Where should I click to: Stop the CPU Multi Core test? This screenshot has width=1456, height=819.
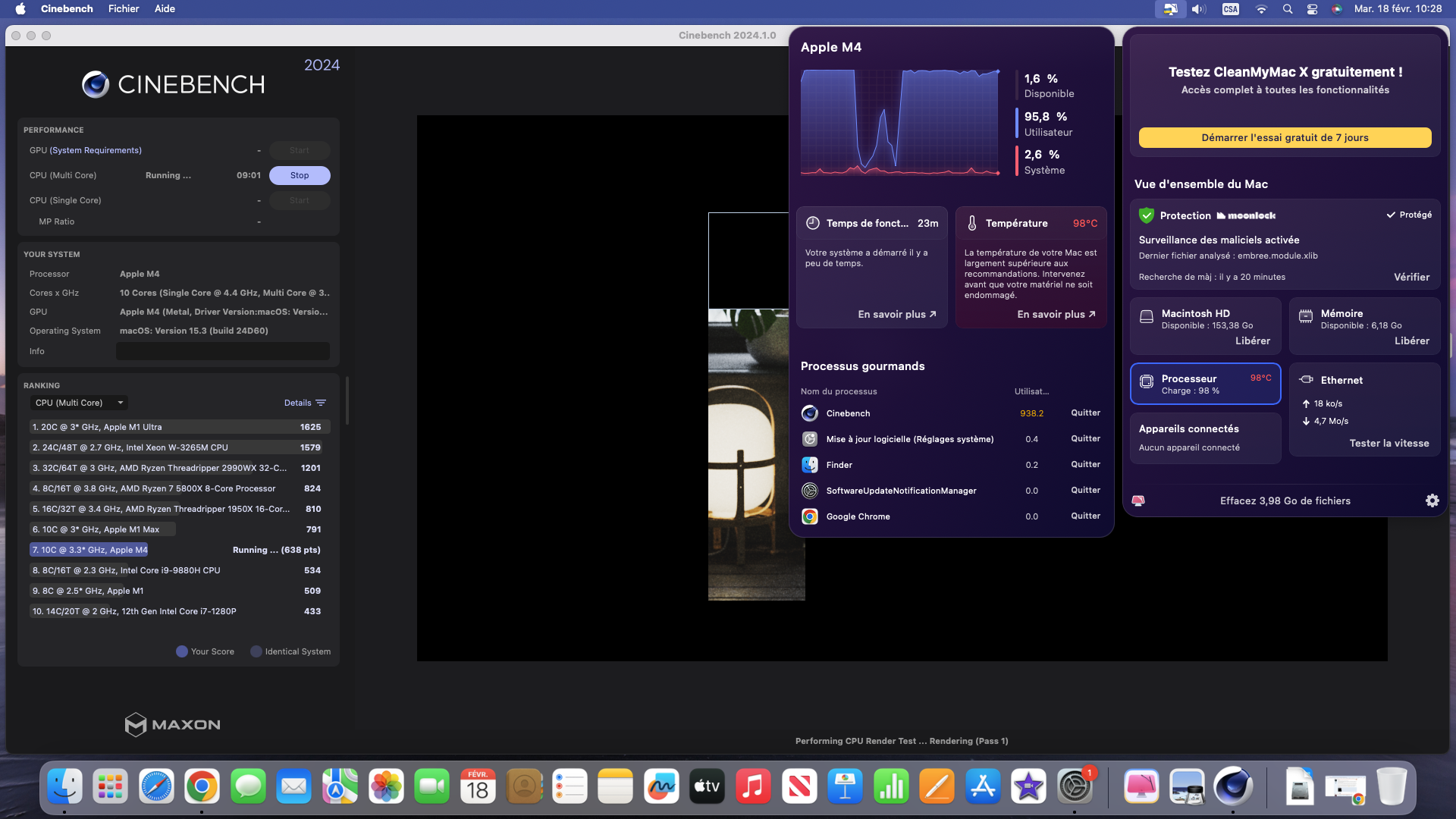pos(300,175)
